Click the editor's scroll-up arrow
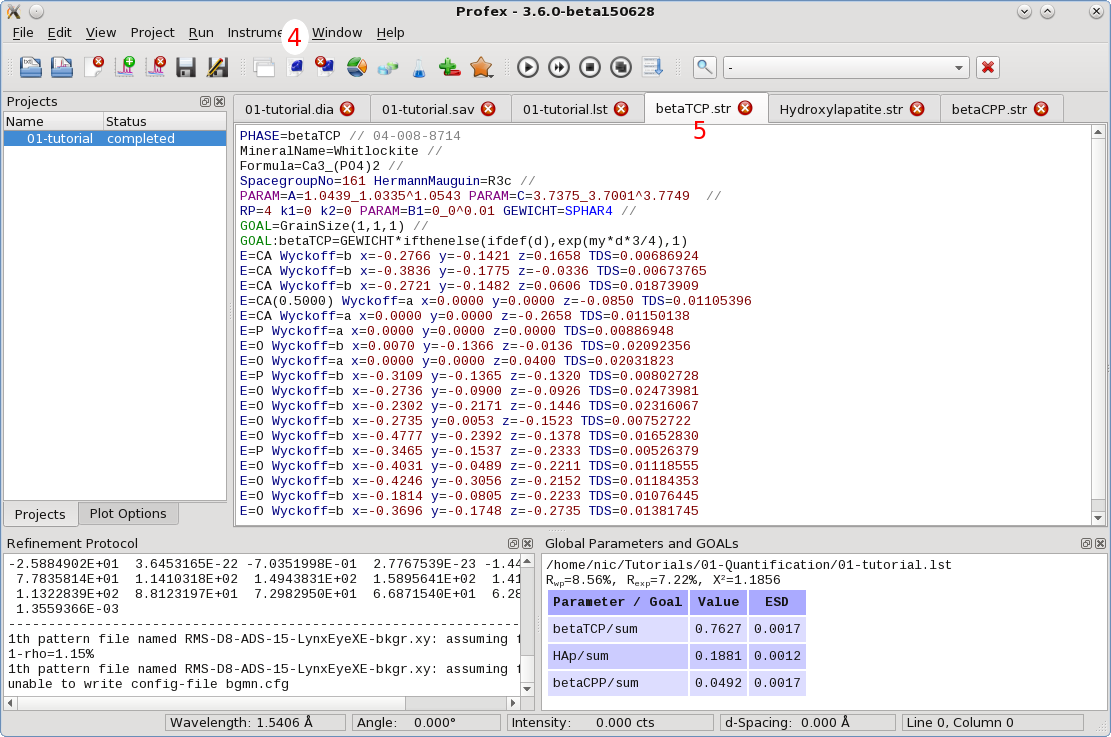Viewport: 1111px width, 737px height. click(1098, 133)
